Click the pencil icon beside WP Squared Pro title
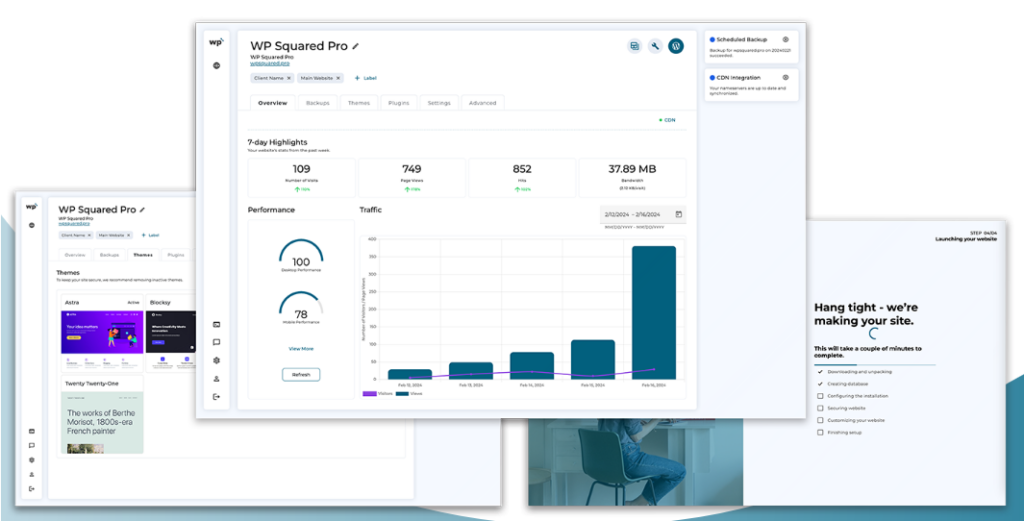1024x521 pixels. tap(356, 46)
